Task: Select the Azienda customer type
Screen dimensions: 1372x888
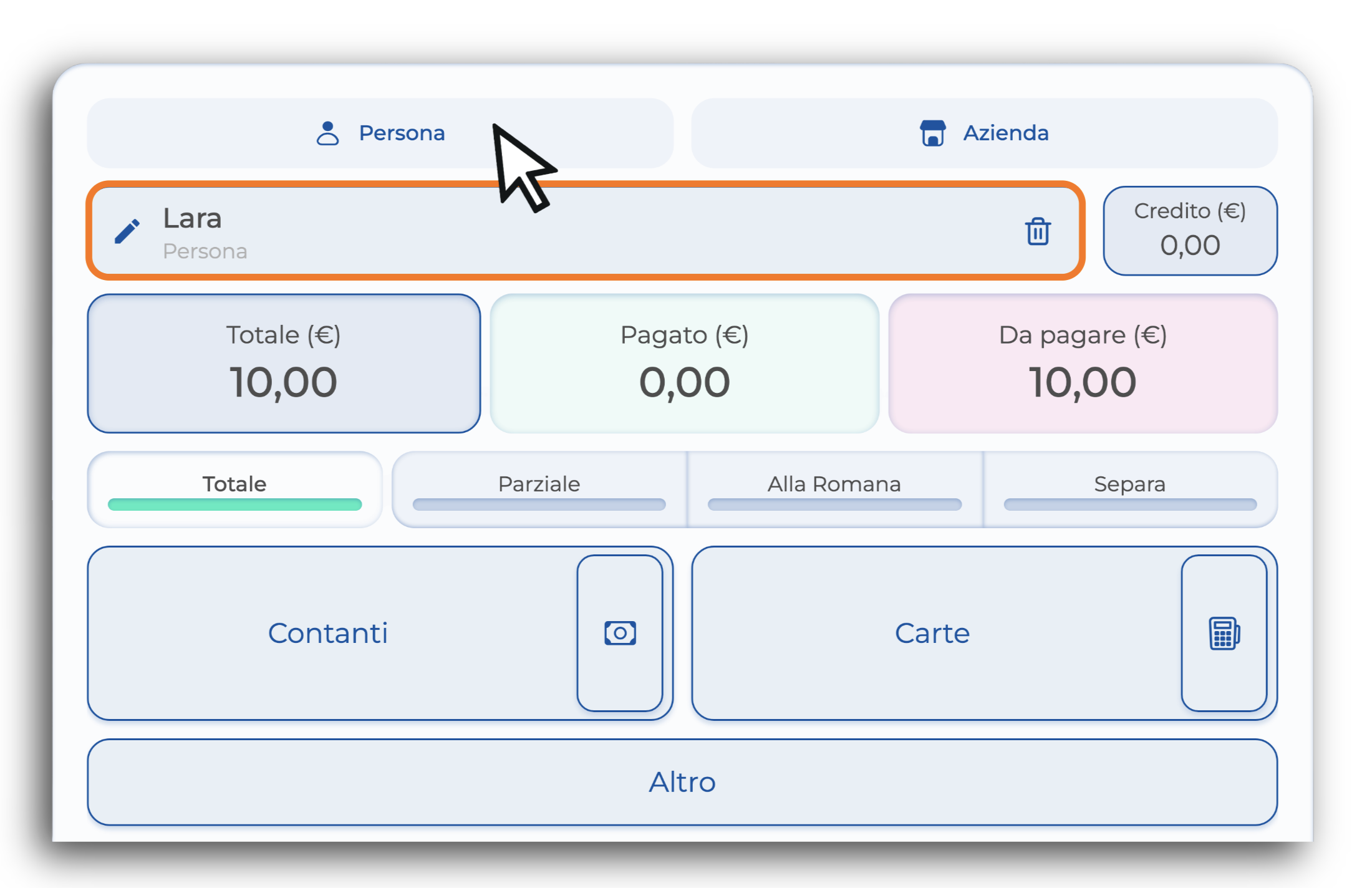Action: tap(985, 133)
